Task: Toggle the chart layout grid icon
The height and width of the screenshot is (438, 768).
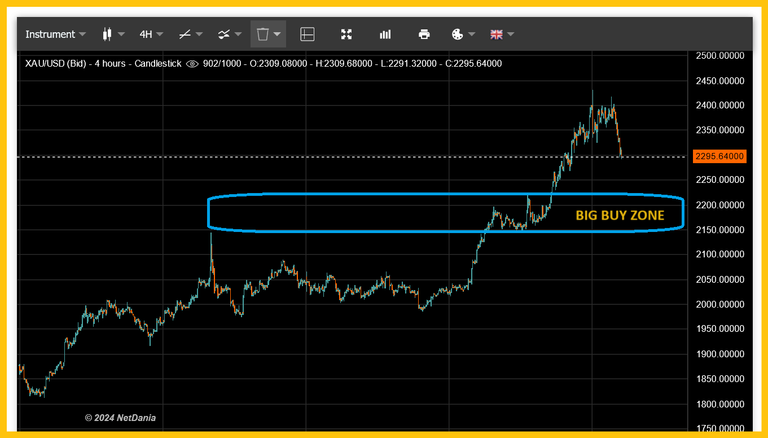Action: click(307, 34)
